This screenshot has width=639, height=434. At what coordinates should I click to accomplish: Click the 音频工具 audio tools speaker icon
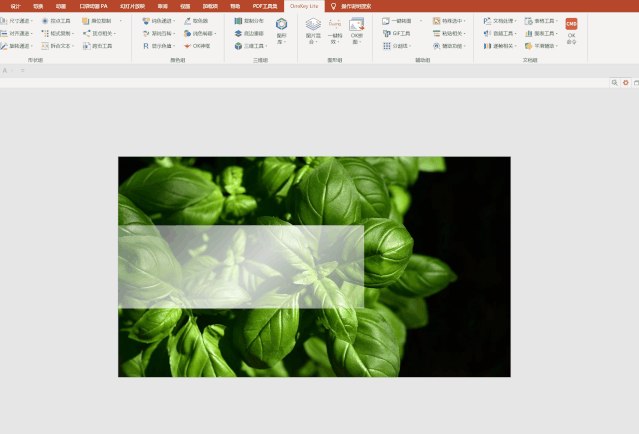pos(487,33)
